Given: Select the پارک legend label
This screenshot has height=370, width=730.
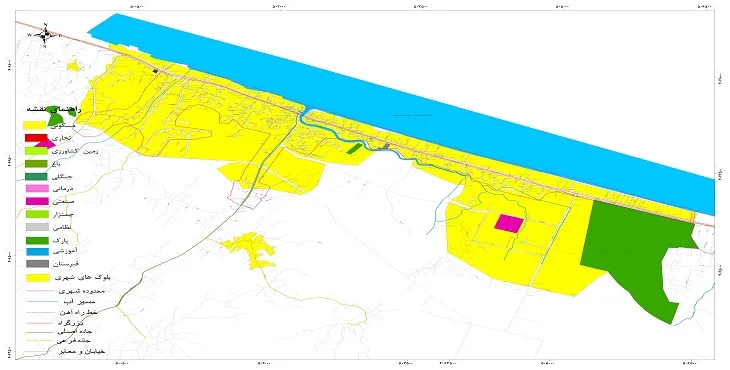Looking at the screenshot, I should click(x=61, y=241).
